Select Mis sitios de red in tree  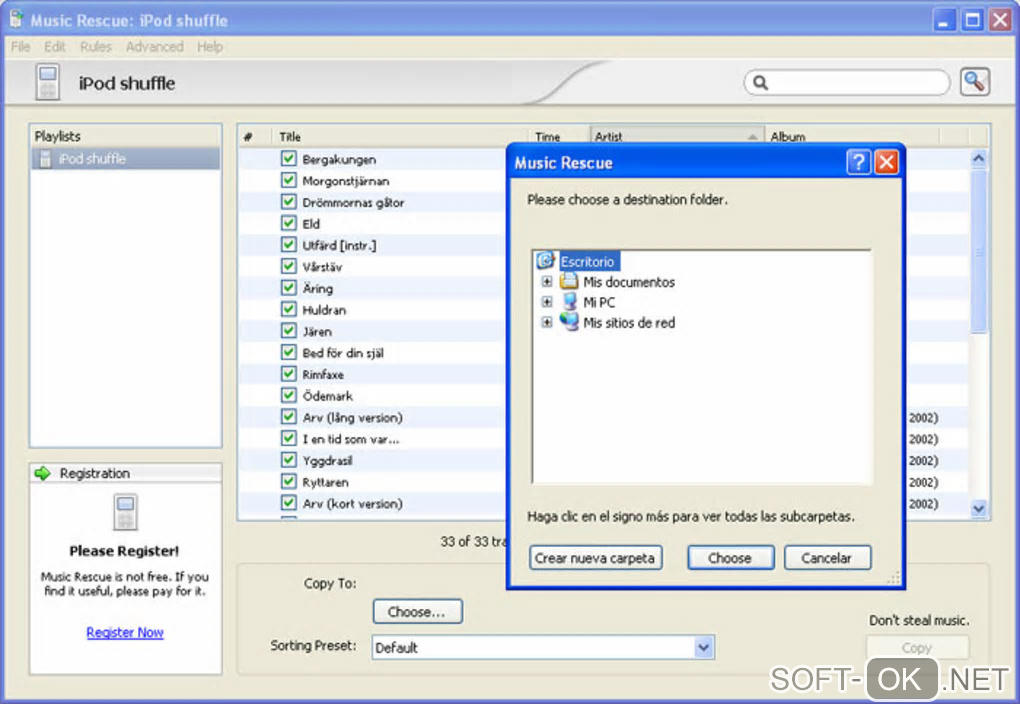pos(629,322)
